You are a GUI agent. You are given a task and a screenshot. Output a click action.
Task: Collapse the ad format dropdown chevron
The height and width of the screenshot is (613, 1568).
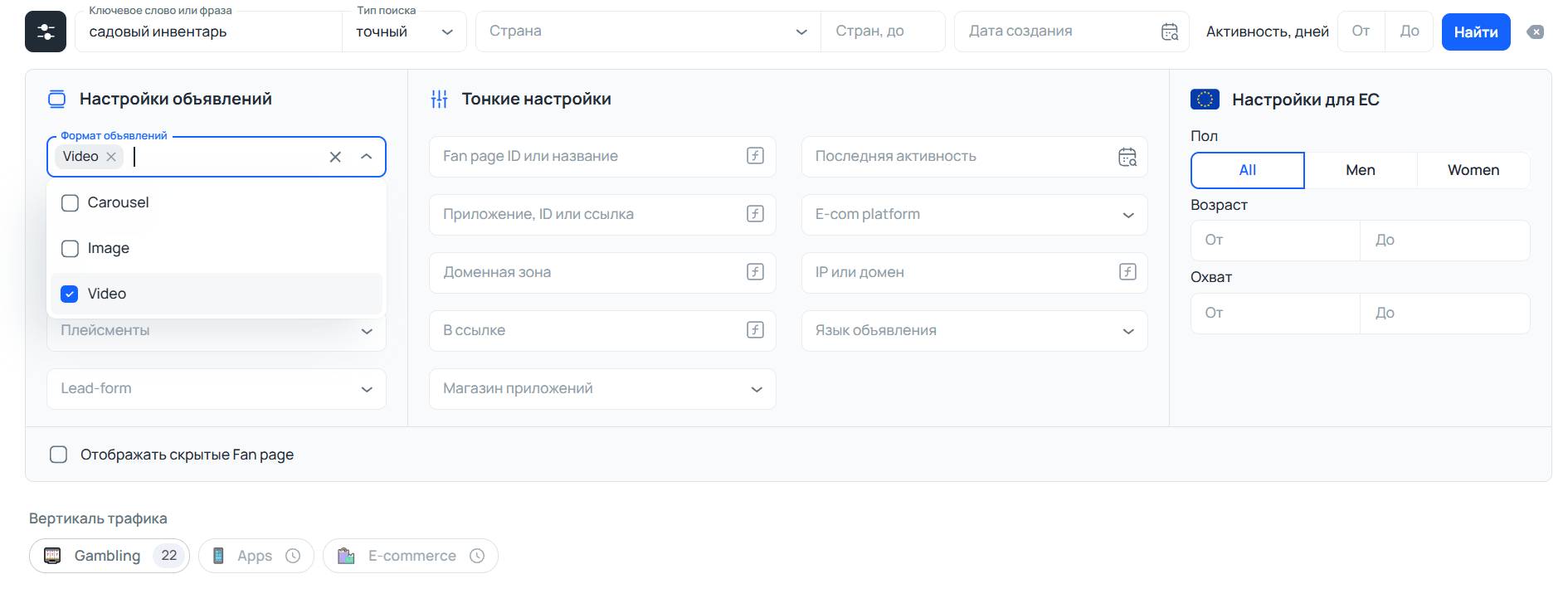367,157
